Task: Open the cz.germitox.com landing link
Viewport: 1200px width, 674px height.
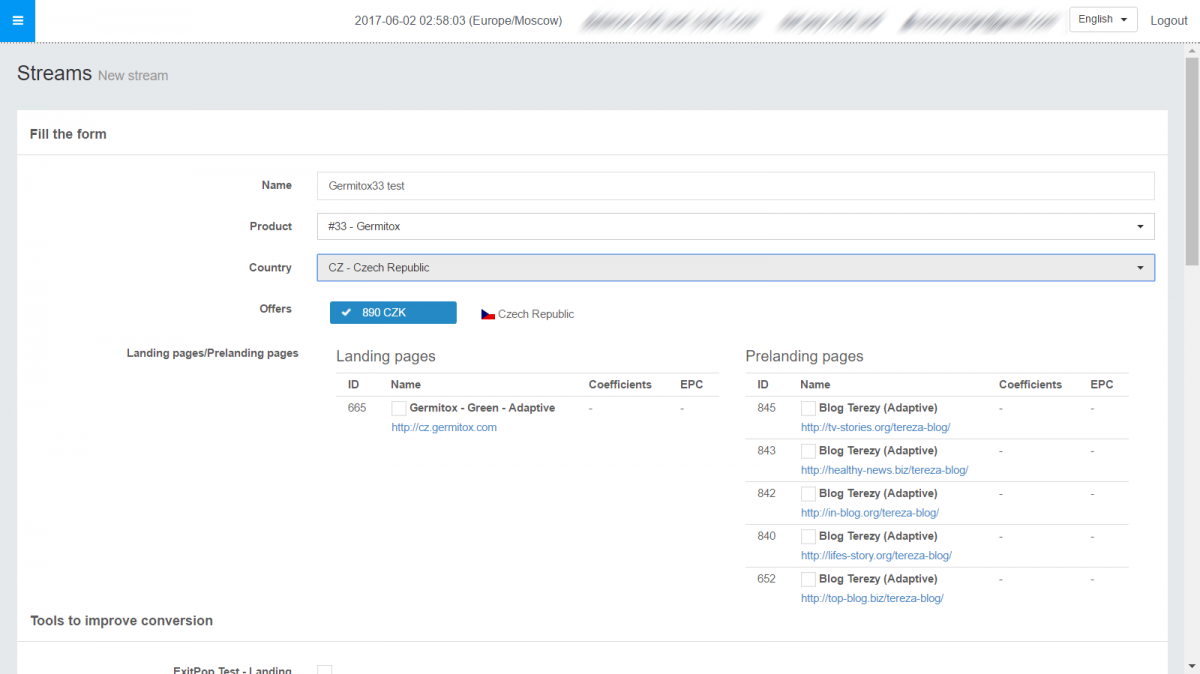Action: (443, 427)
